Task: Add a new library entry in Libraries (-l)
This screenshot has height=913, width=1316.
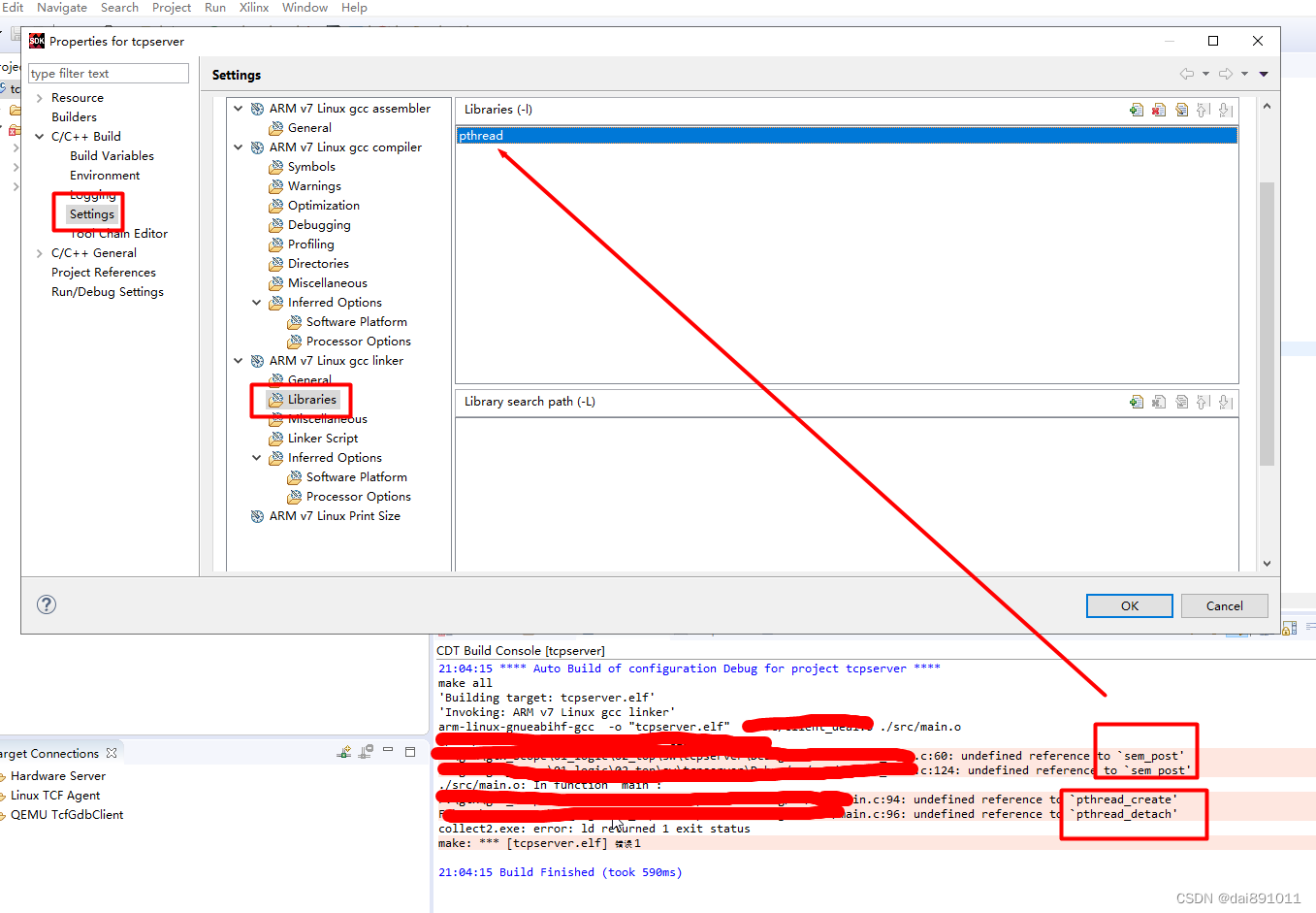Action: coord(1137,110)
